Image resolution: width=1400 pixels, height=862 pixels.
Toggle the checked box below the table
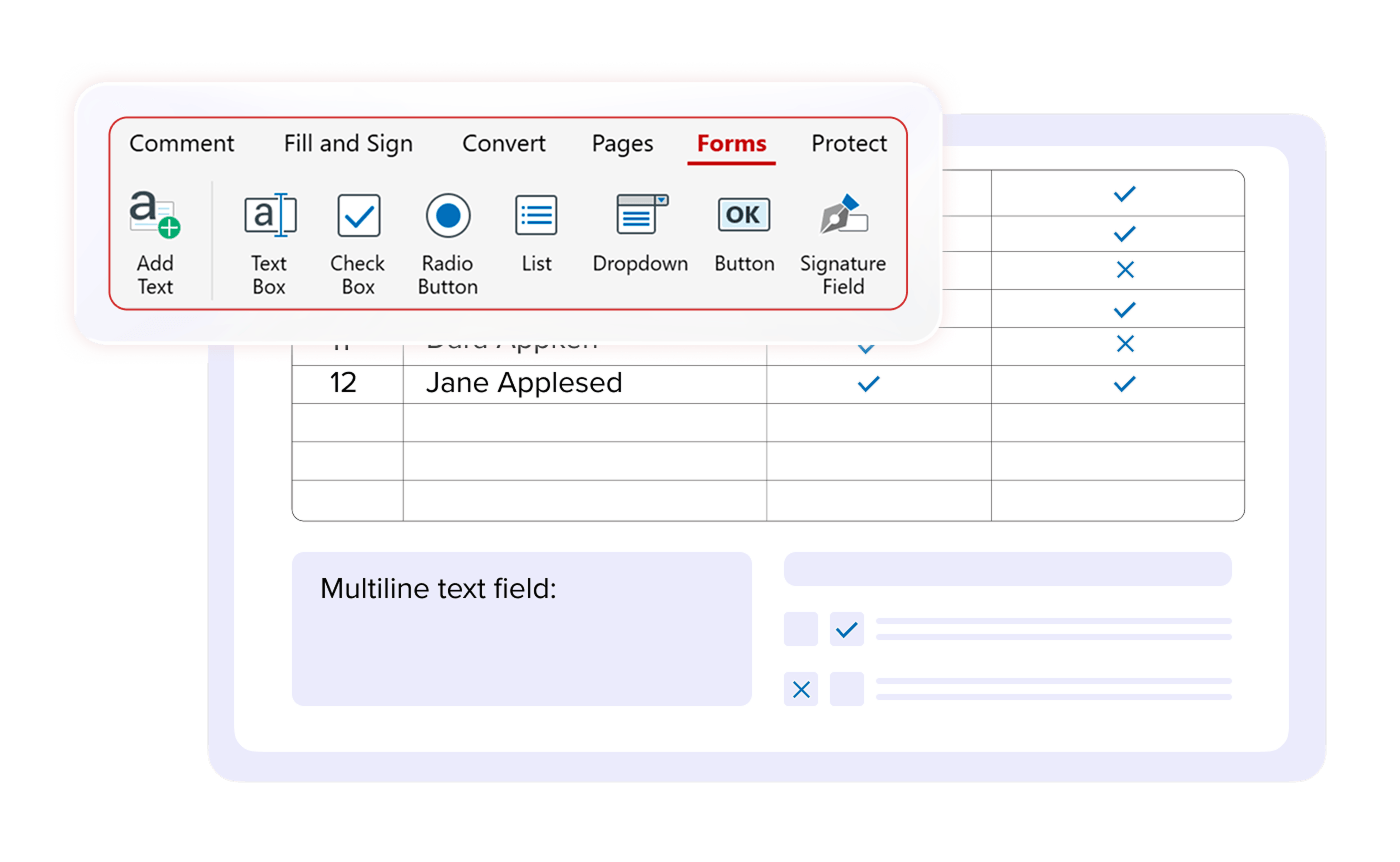click(x=847, y=629)
